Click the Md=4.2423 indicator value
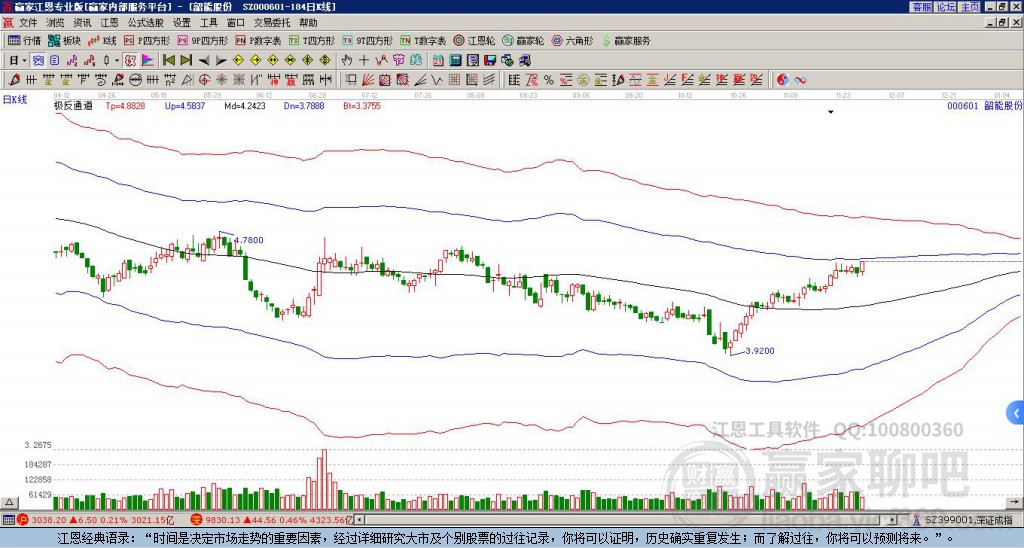 coord(245,106)
